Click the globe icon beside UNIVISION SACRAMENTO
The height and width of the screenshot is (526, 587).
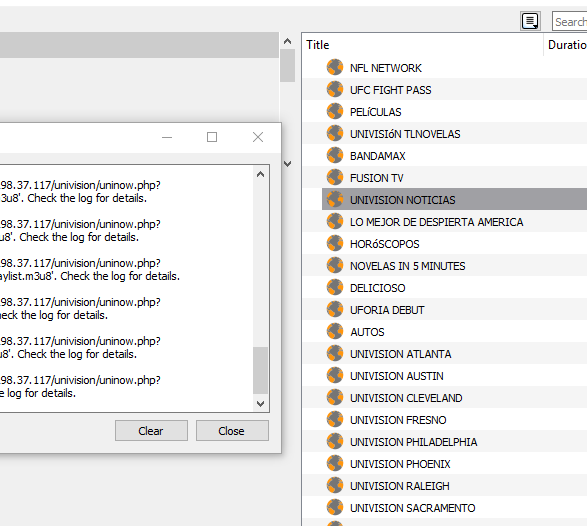click(335, 507)
